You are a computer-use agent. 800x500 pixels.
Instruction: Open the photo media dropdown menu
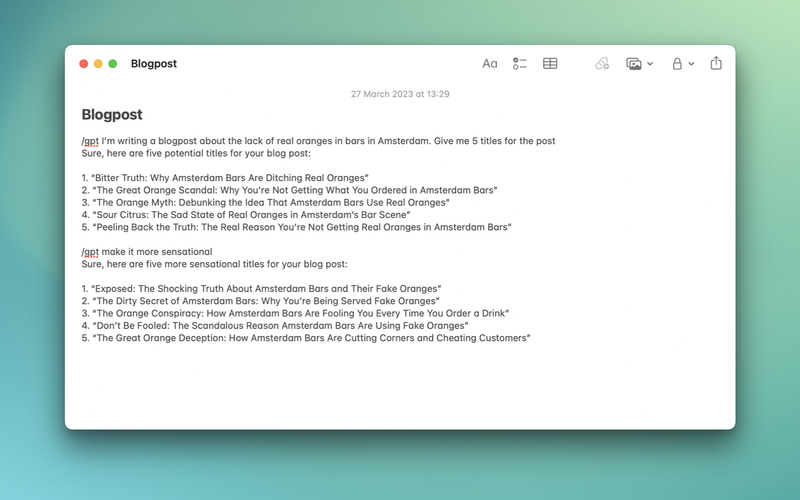point(639,64)
